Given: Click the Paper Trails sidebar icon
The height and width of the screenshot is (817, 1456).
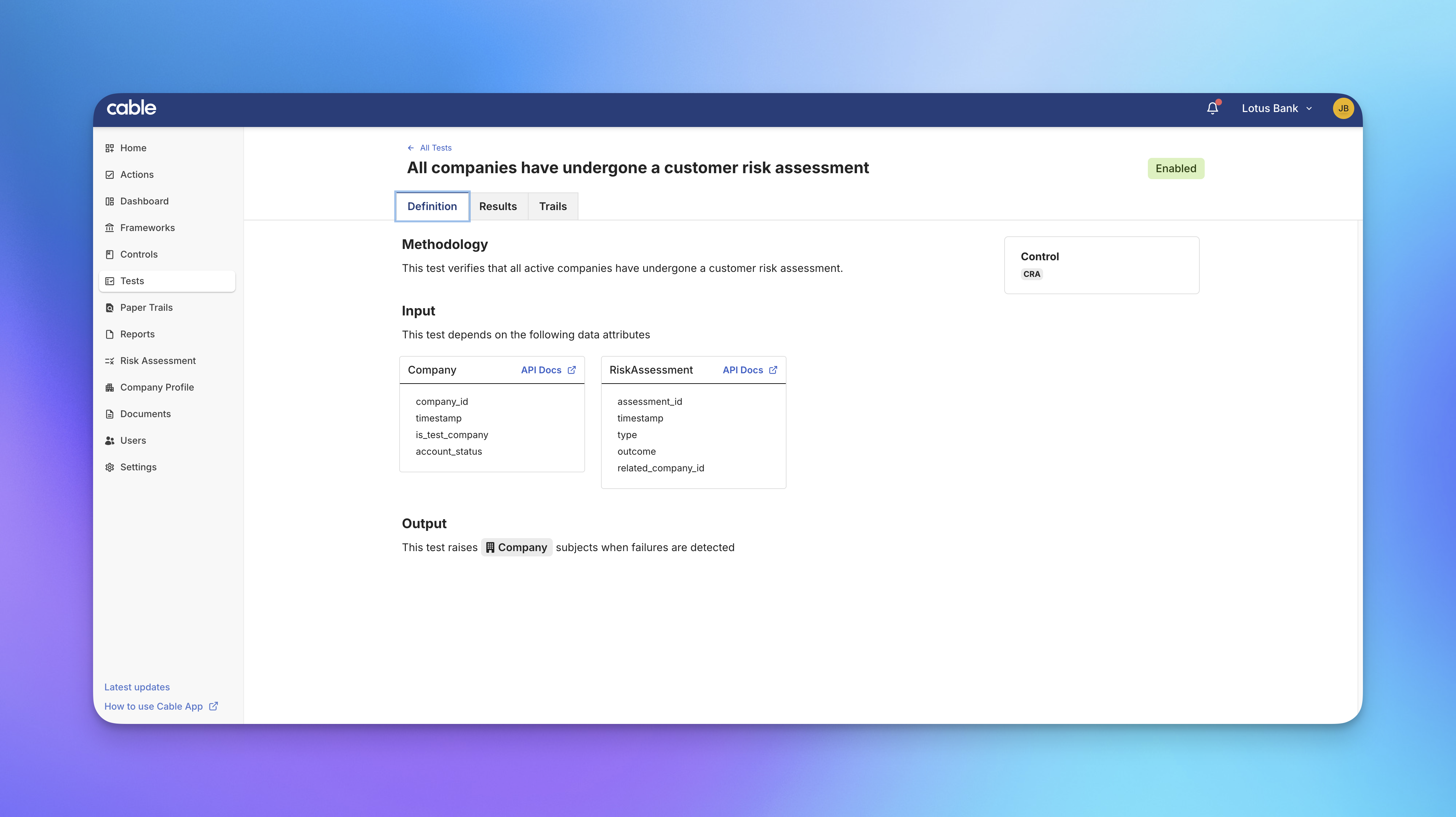Looking at the screenshot, I should point(110,307).
